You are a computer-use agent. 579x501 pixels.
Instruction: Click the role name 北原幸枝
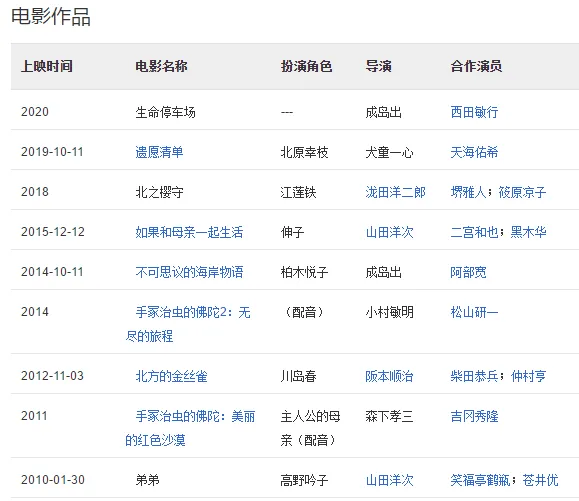[304, 152]
